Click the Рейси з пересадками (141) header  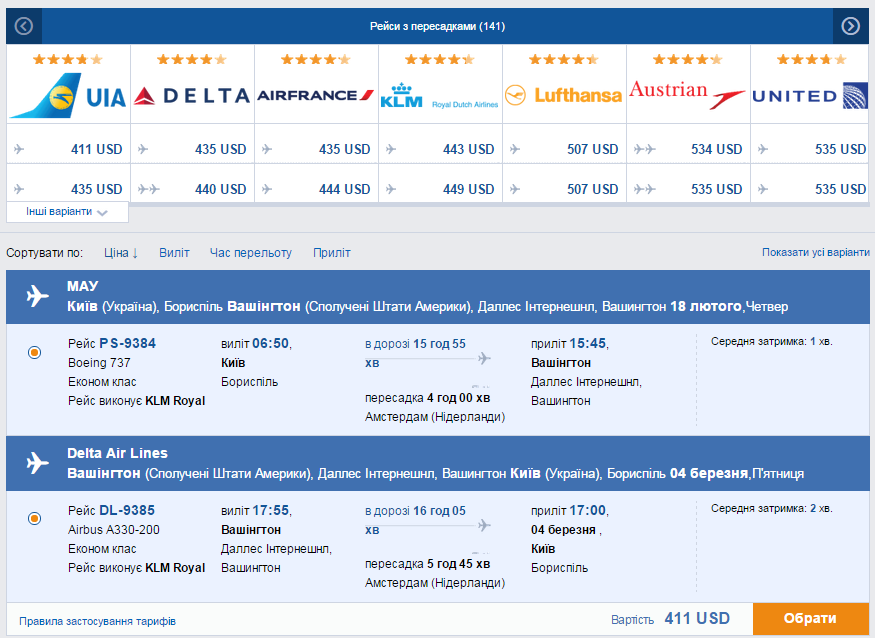(x=438, y=26)
